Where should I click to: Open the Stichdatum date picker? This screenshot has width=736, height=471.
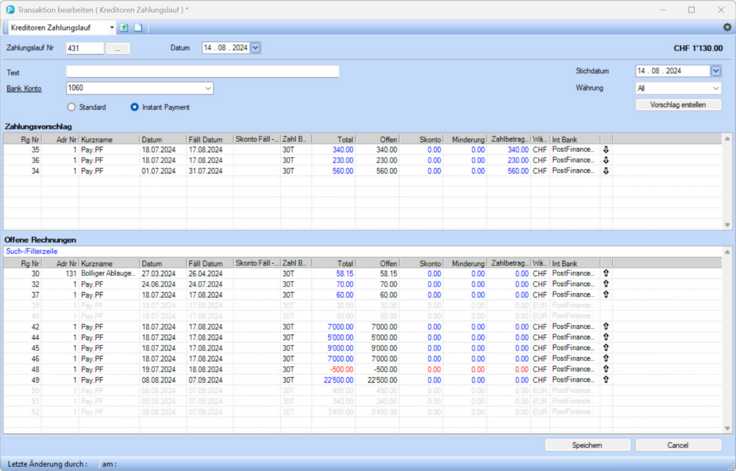click(x=716, y=71)
